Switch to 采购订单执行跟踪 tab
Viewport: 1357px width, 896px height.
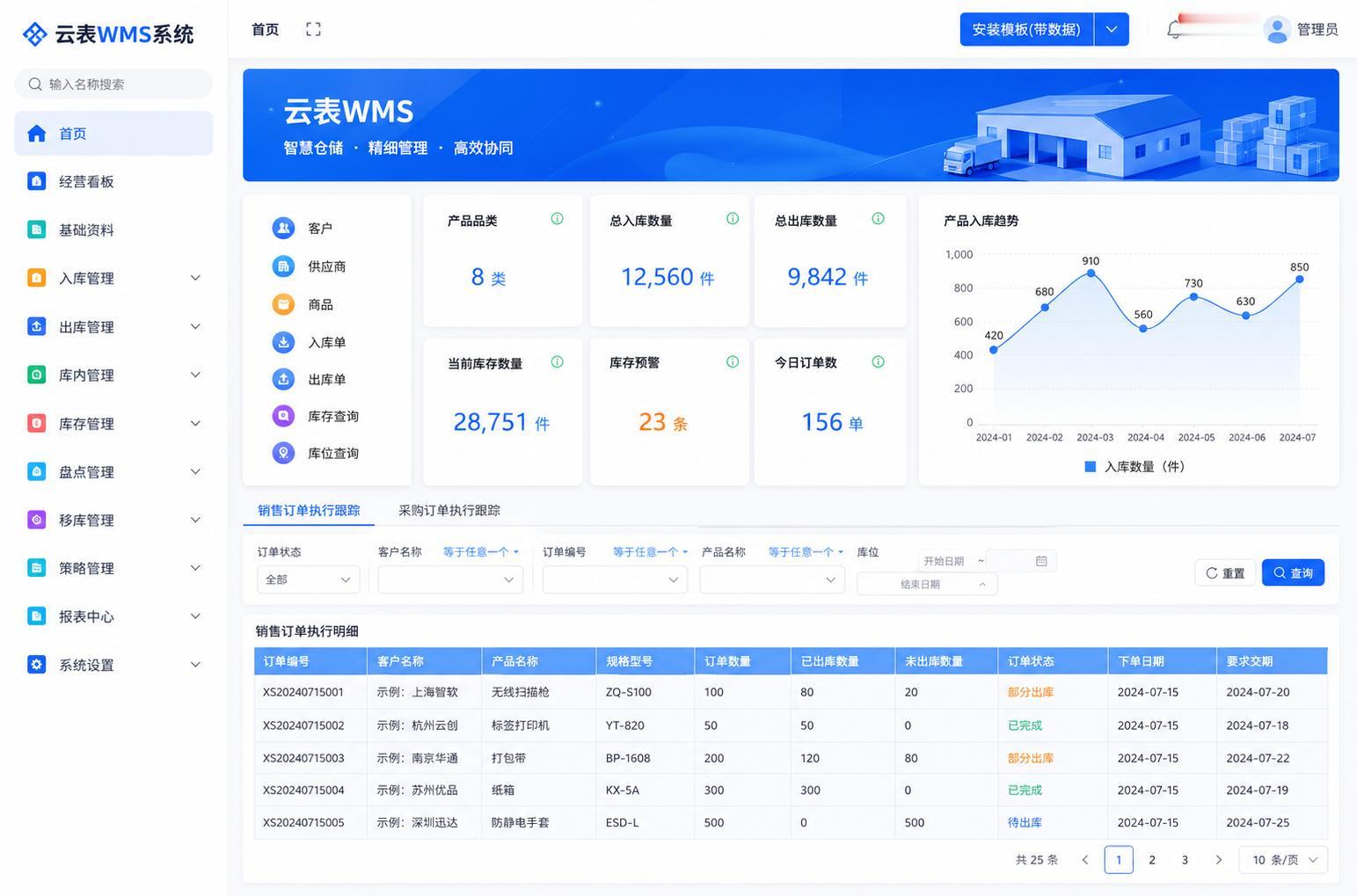pyautogui.click(x=449, y=510)
